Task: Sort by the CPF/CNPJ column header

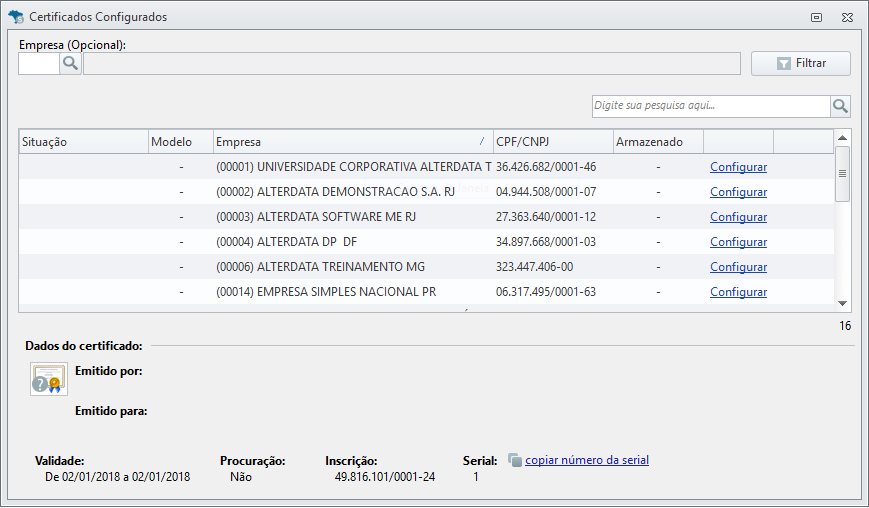Action: click(x=553, y=142)
